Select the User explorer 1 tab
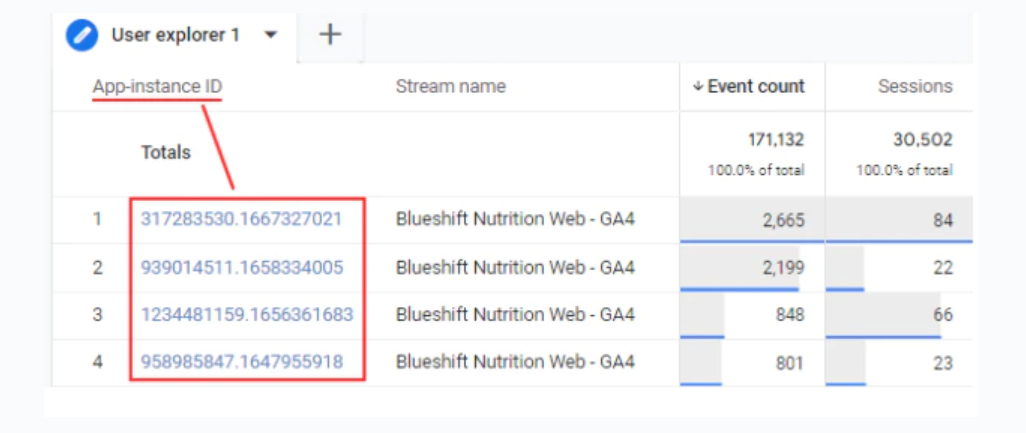 pyautogui.click(x=175, y=35)
